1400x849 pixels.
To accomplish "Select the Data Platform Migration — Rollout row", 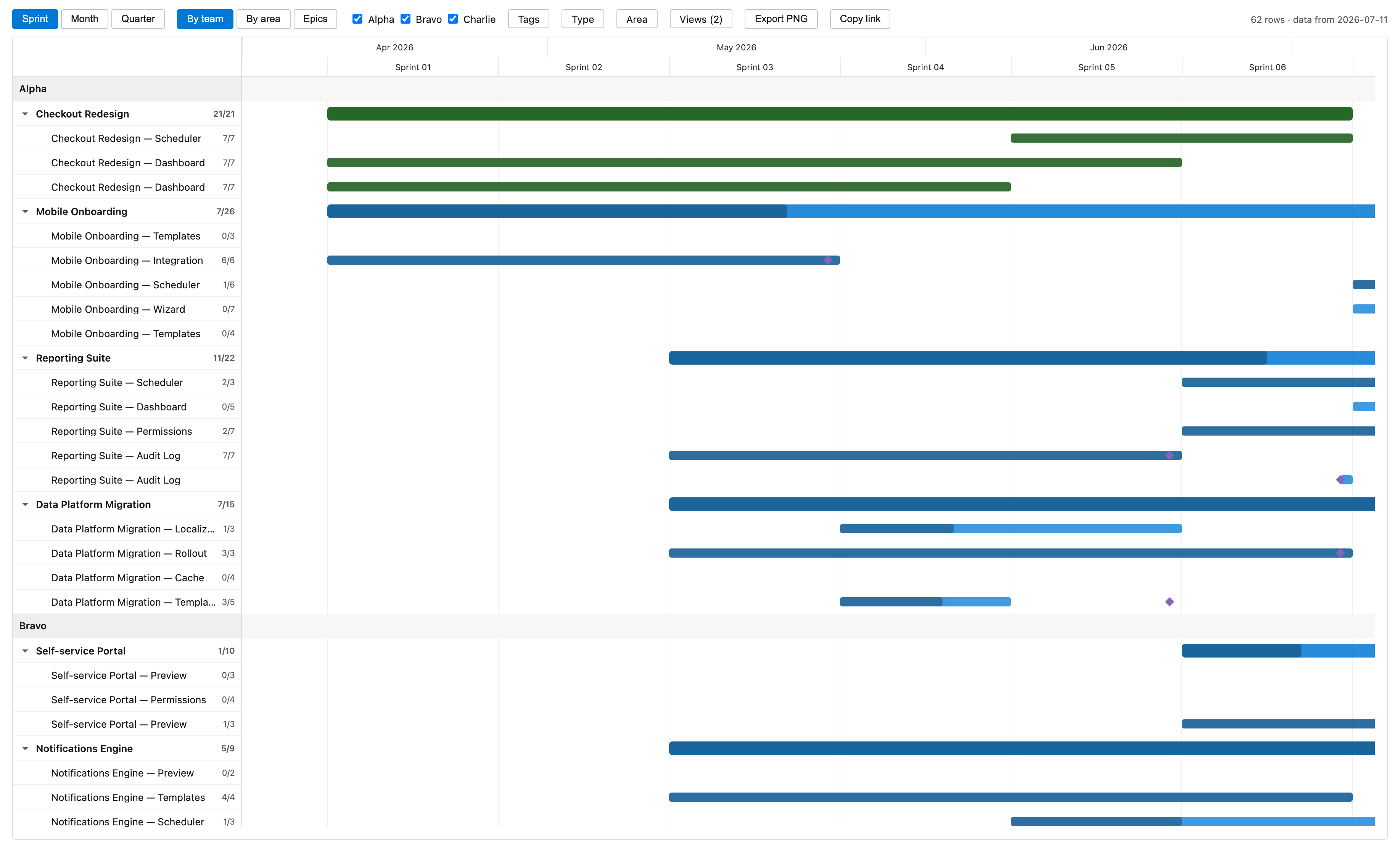I will 127,553.
